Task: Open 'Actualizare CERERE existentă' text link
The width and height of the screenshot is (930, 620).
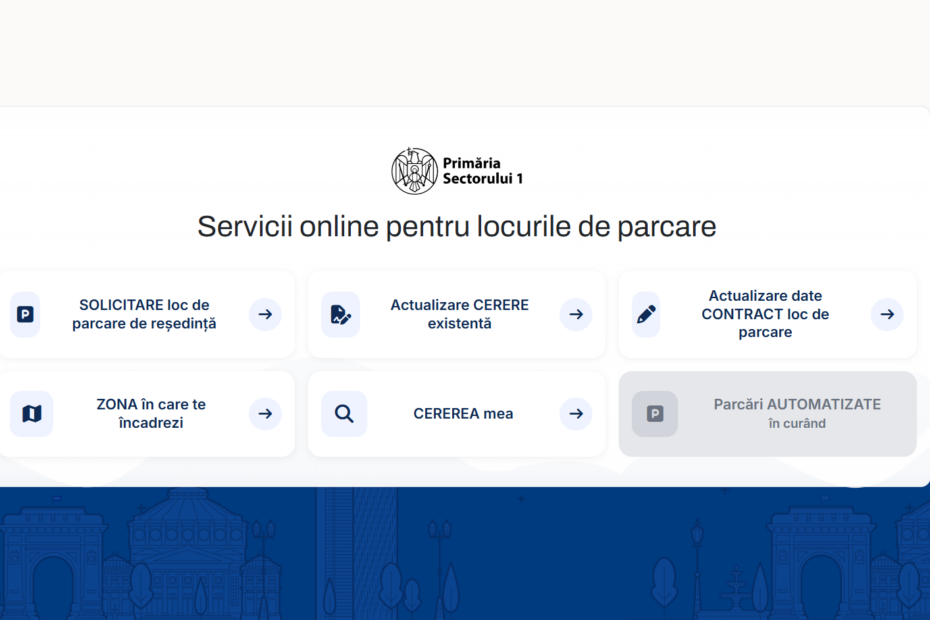Action: 459,314
